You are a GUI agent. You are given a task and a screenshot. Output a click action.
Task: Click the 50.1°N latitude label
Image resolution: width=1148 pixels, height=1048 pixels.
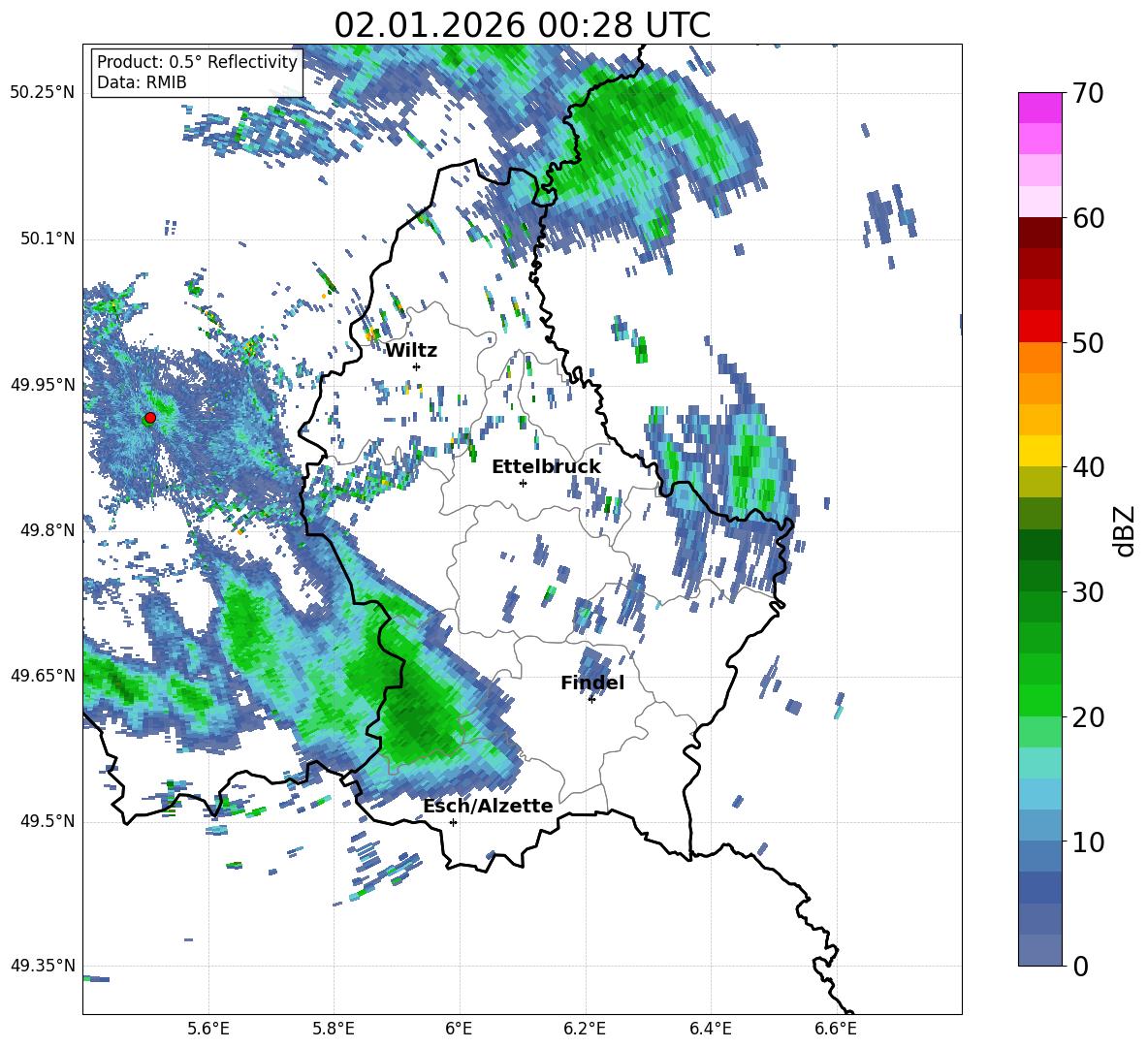[48, 238]
